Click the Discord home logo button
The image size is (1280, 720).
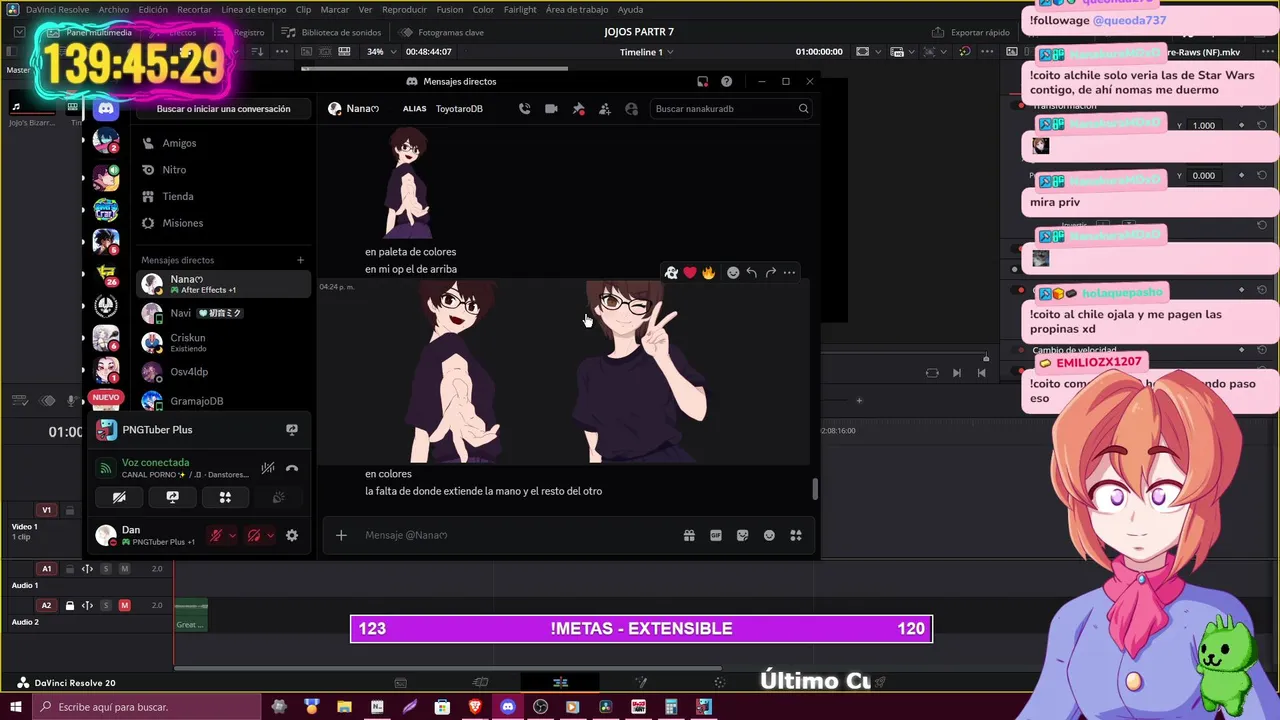click(106, 108)
